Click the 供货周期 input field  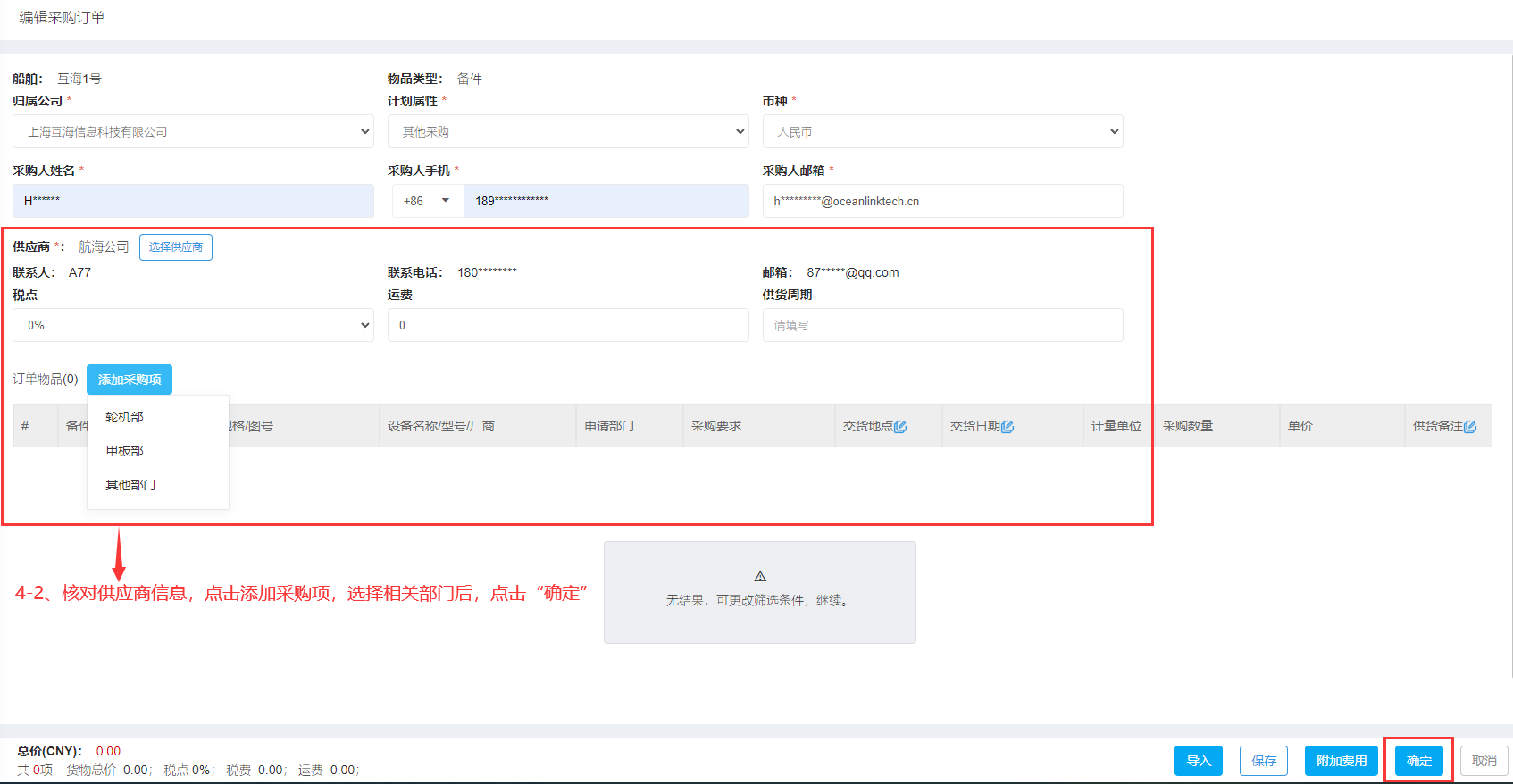coord(943,325)
